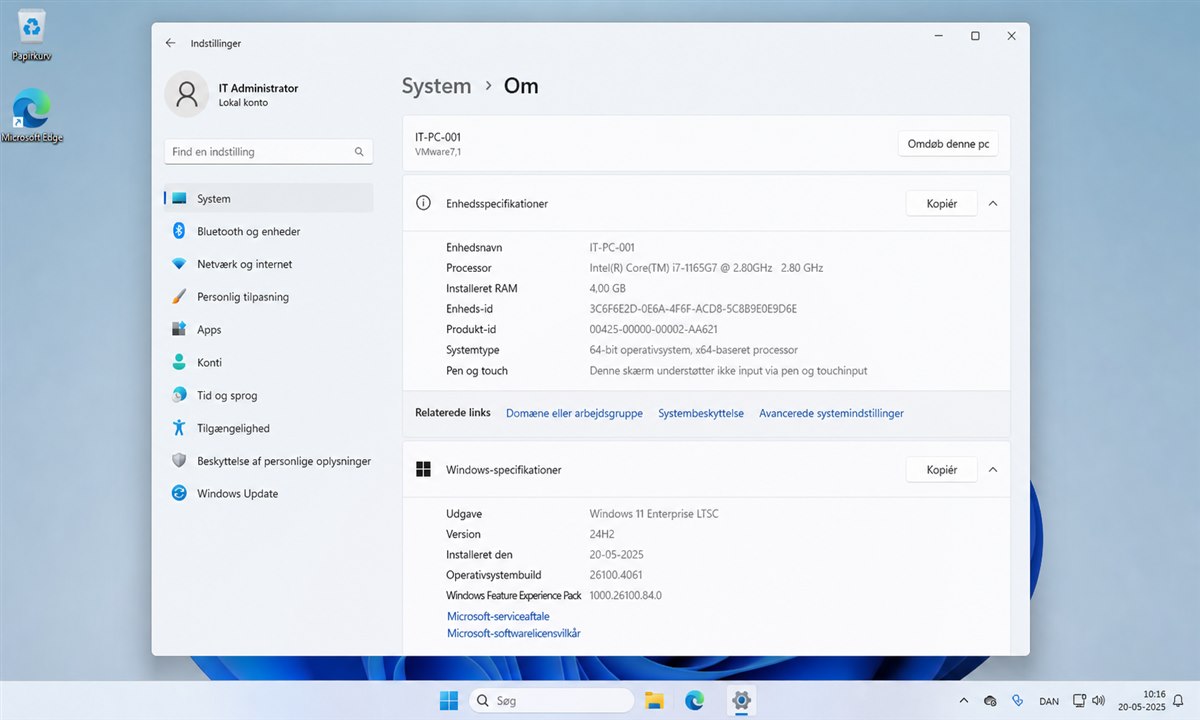Click the Enheds-id value
Image resolution: width=1200 pixels, height=720 pixels.
click(x=693, y=309)
